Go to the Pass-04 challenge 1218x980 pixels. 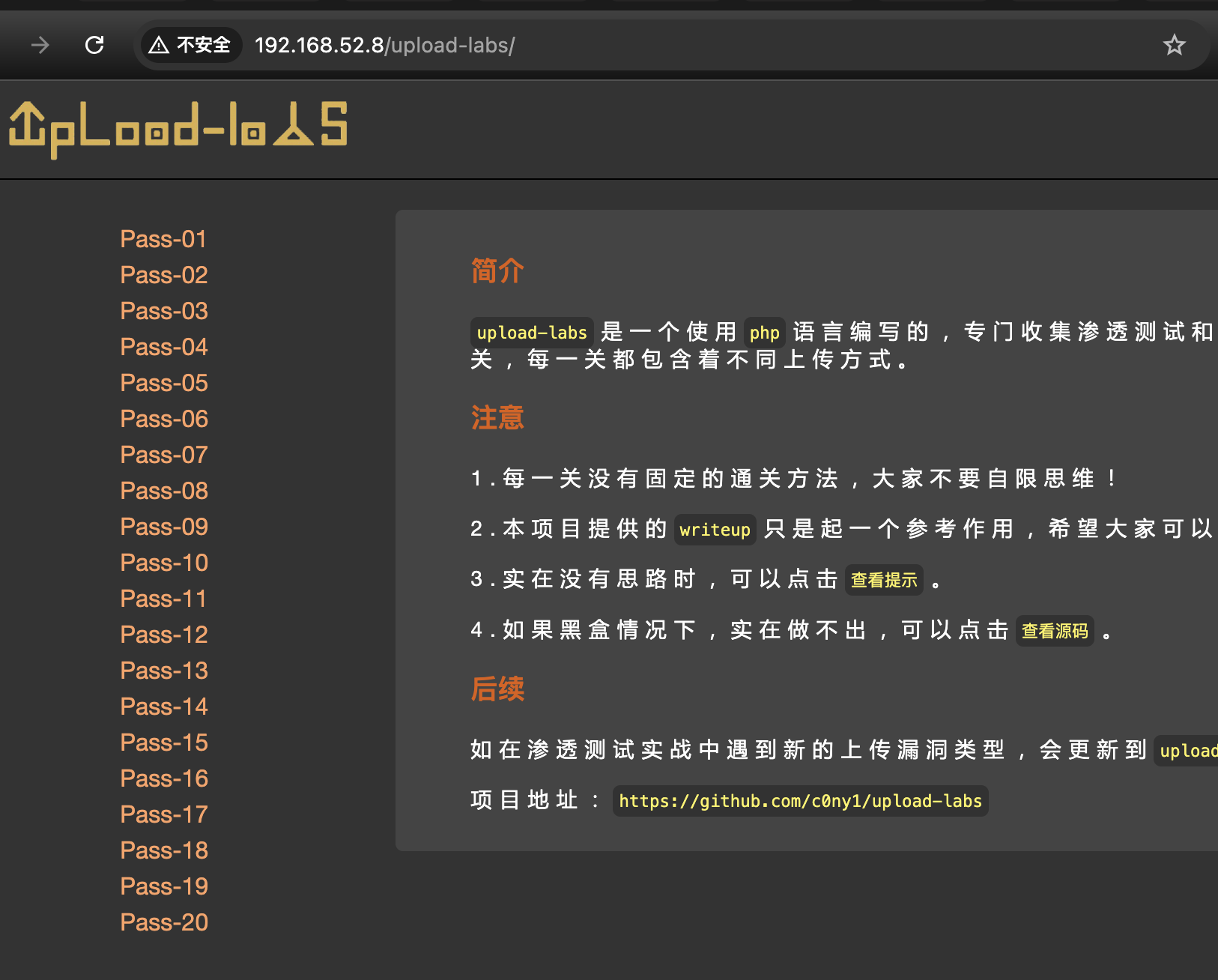pyautogui.click(x=164, y=347)
